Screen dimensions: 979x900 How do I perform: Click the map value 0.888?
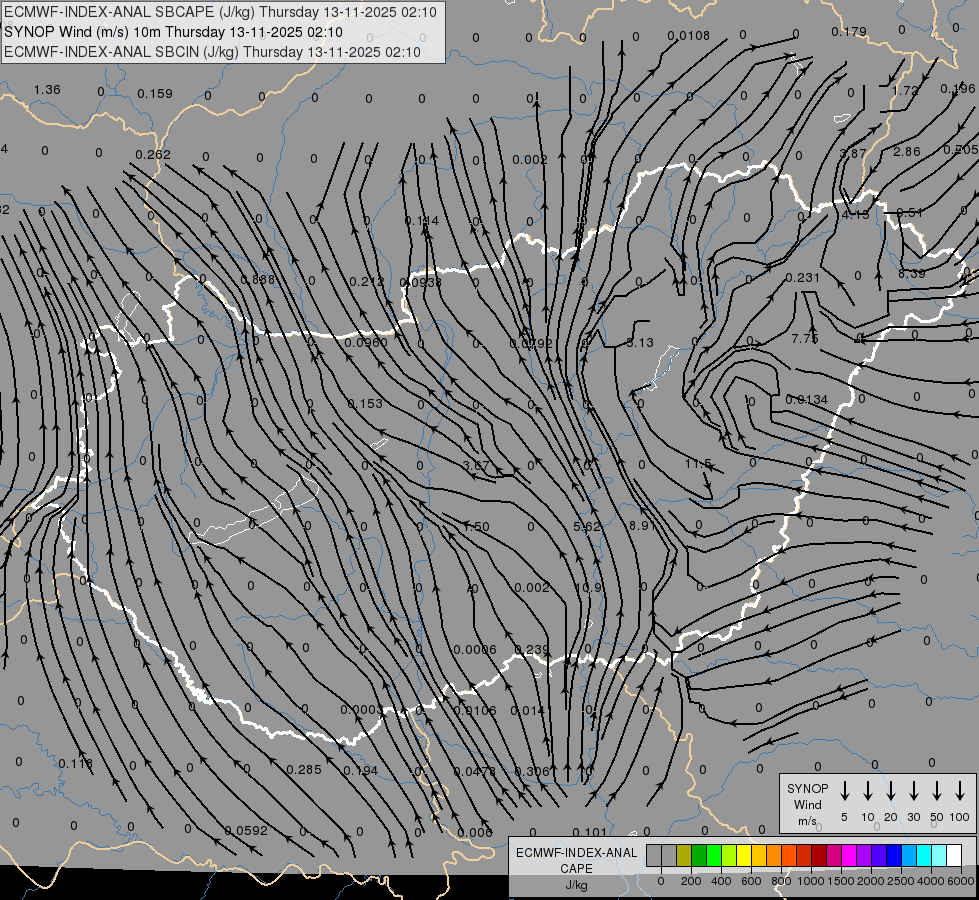[x=257, y=279]
